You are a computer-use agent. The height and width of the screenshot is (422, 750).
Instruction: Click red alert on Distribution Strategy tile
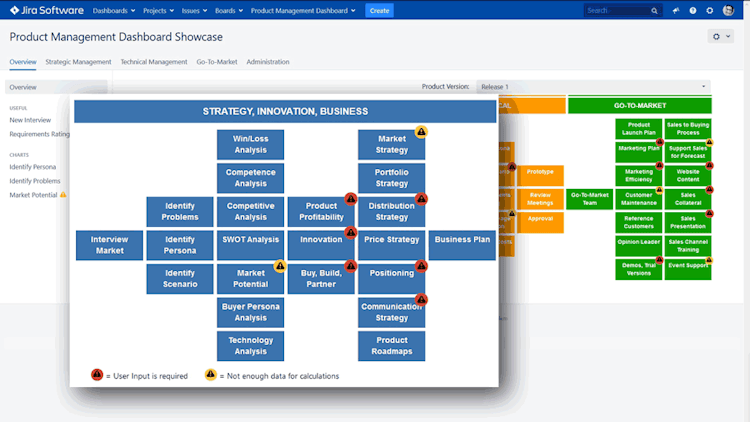(x=421, y=199)
